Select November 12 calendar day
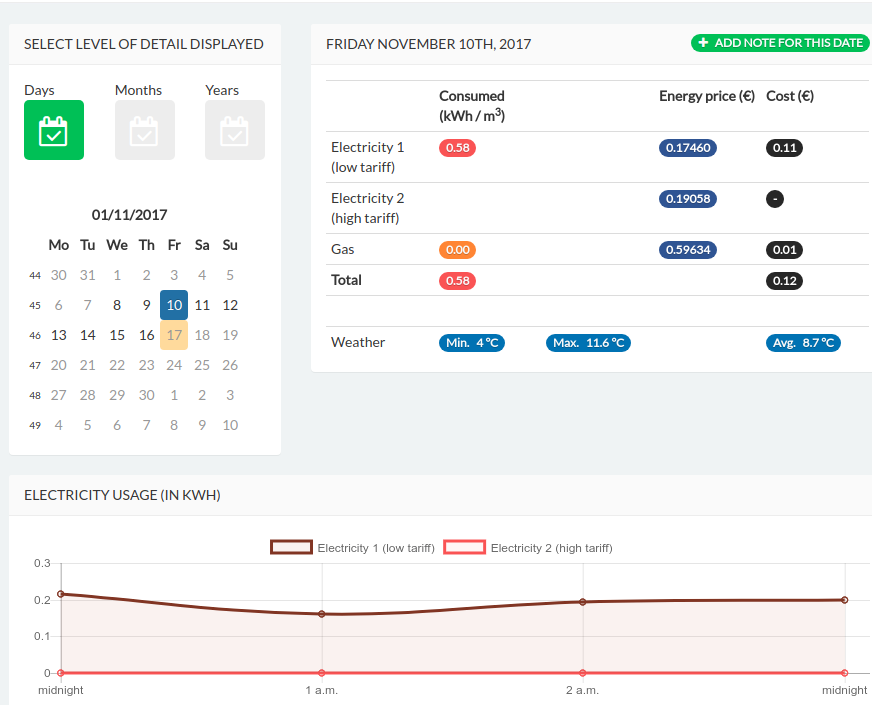Viewport: 872px width, 705px height. tap(230, 305)
